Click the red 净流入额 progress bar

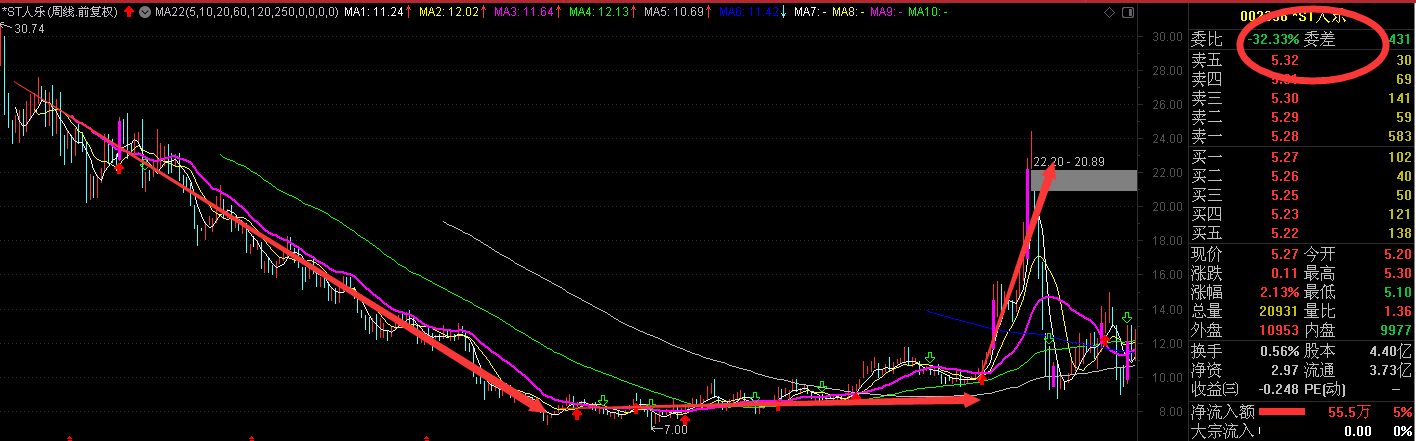[1283, 411]
